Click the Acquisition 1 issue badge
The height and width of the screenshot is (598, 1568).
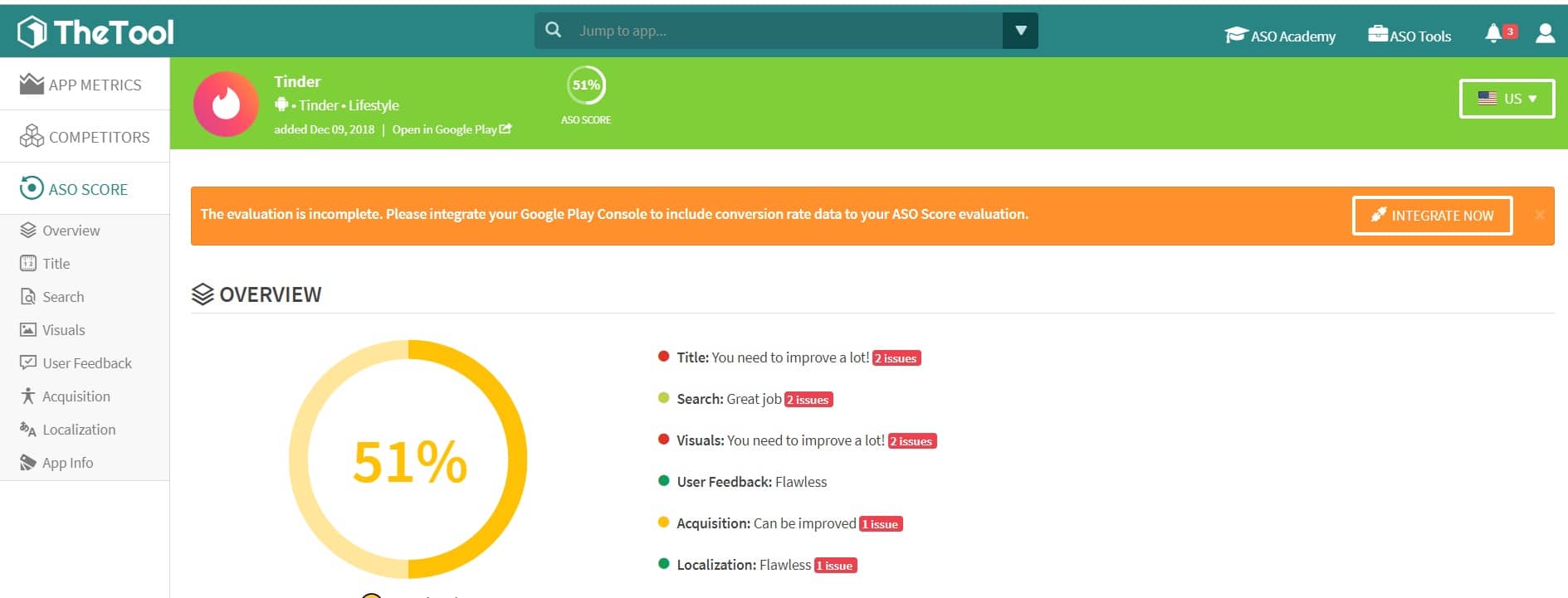881,524
